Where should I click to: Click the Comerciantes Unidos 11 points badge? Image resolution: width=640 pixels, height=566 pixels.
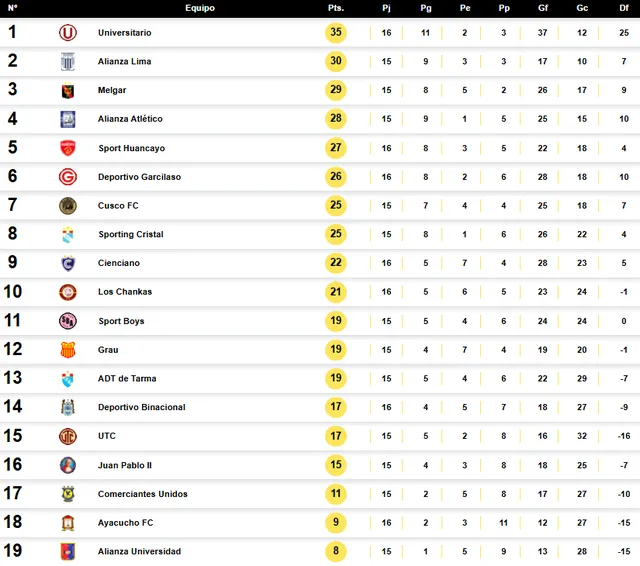pyautogui.click(x=336, y=494)
